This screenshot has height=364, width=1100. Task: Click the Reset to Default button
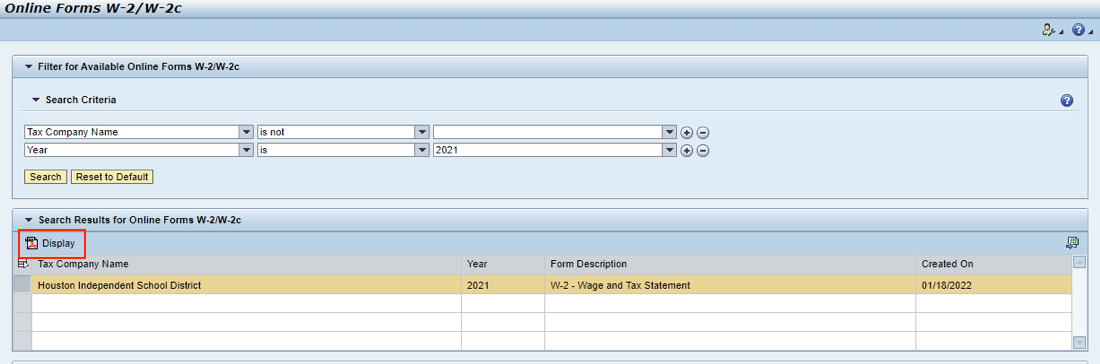112,177
